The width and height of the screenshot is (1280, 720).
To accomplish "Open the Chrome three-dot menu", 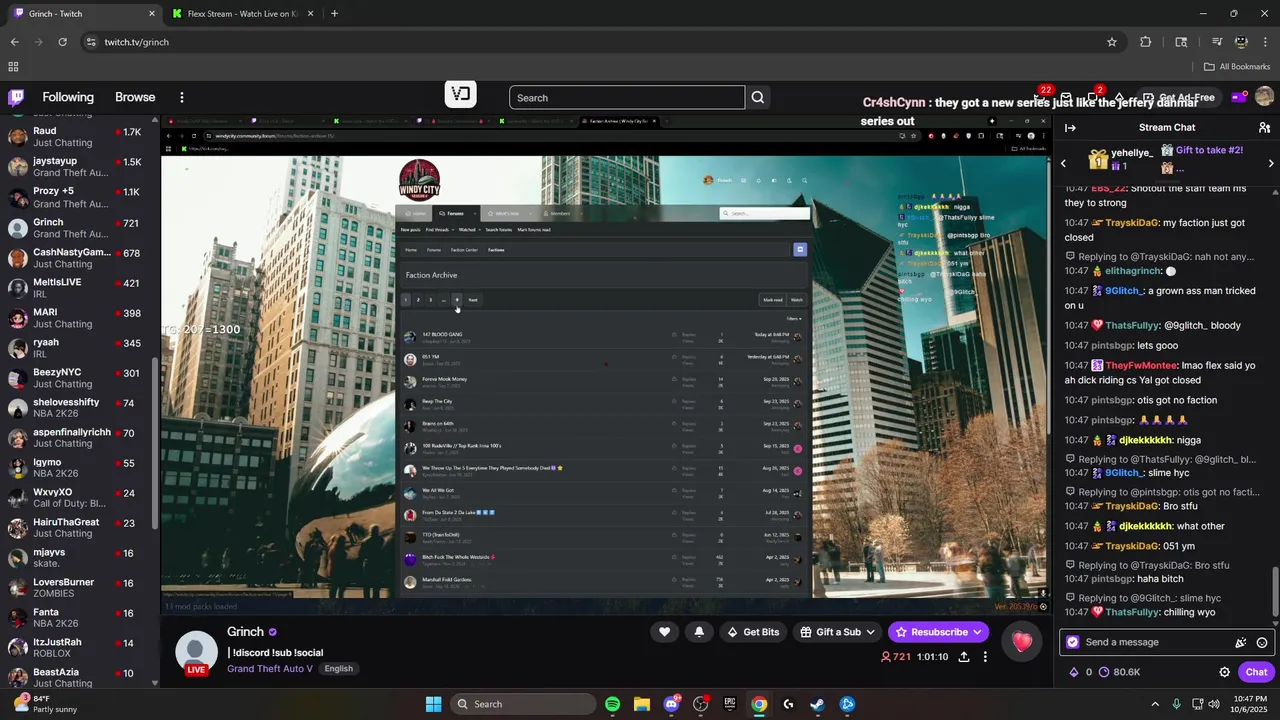I will (x=1265, y=42).
